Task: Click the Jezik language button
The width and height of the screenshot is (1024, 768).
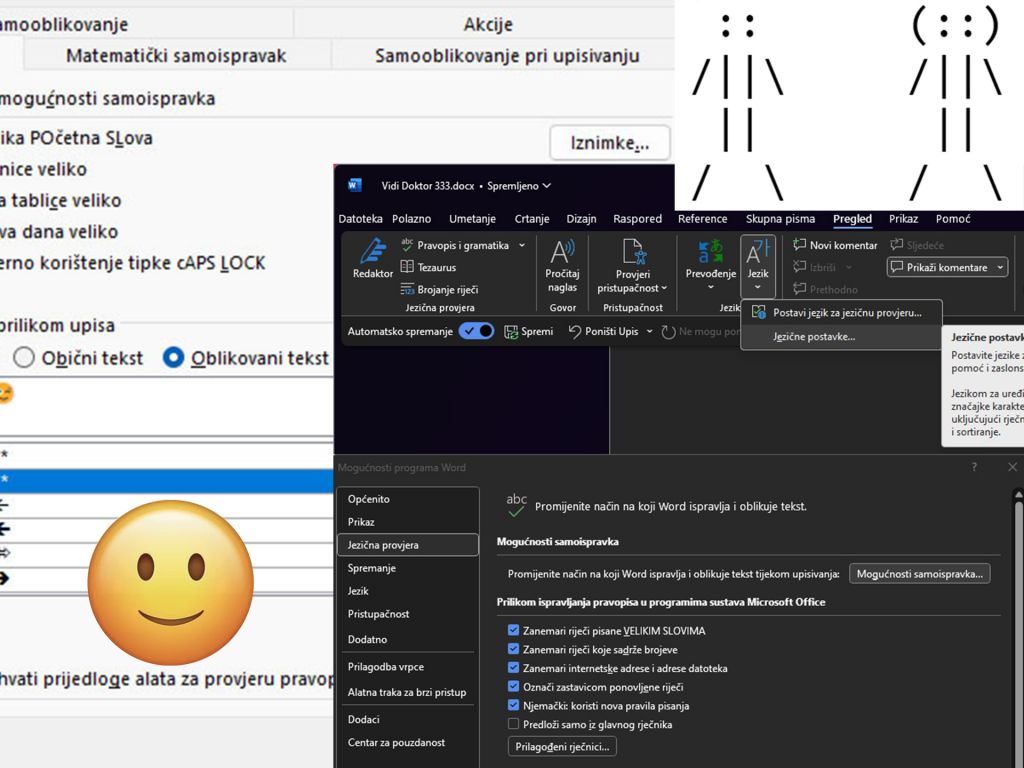Action: coord(758,265)
